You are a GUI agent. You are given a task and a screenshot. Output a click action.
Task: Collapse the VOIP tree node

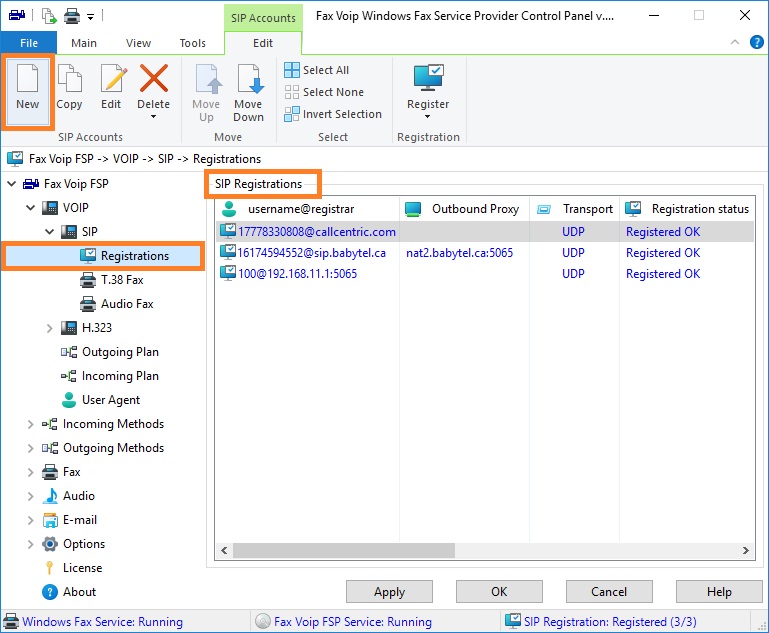(30, 208)
